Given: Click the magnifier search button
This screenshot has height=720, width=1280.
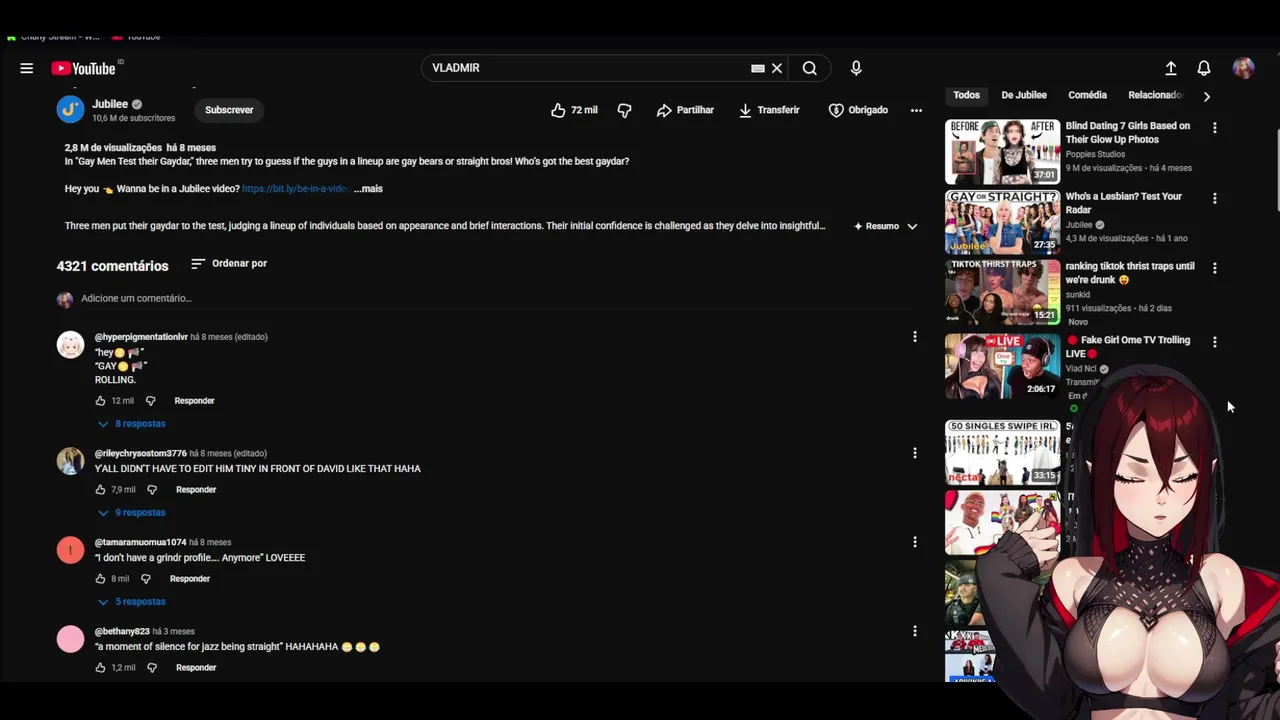Looking at the screenshot, I should click(810, 68).
